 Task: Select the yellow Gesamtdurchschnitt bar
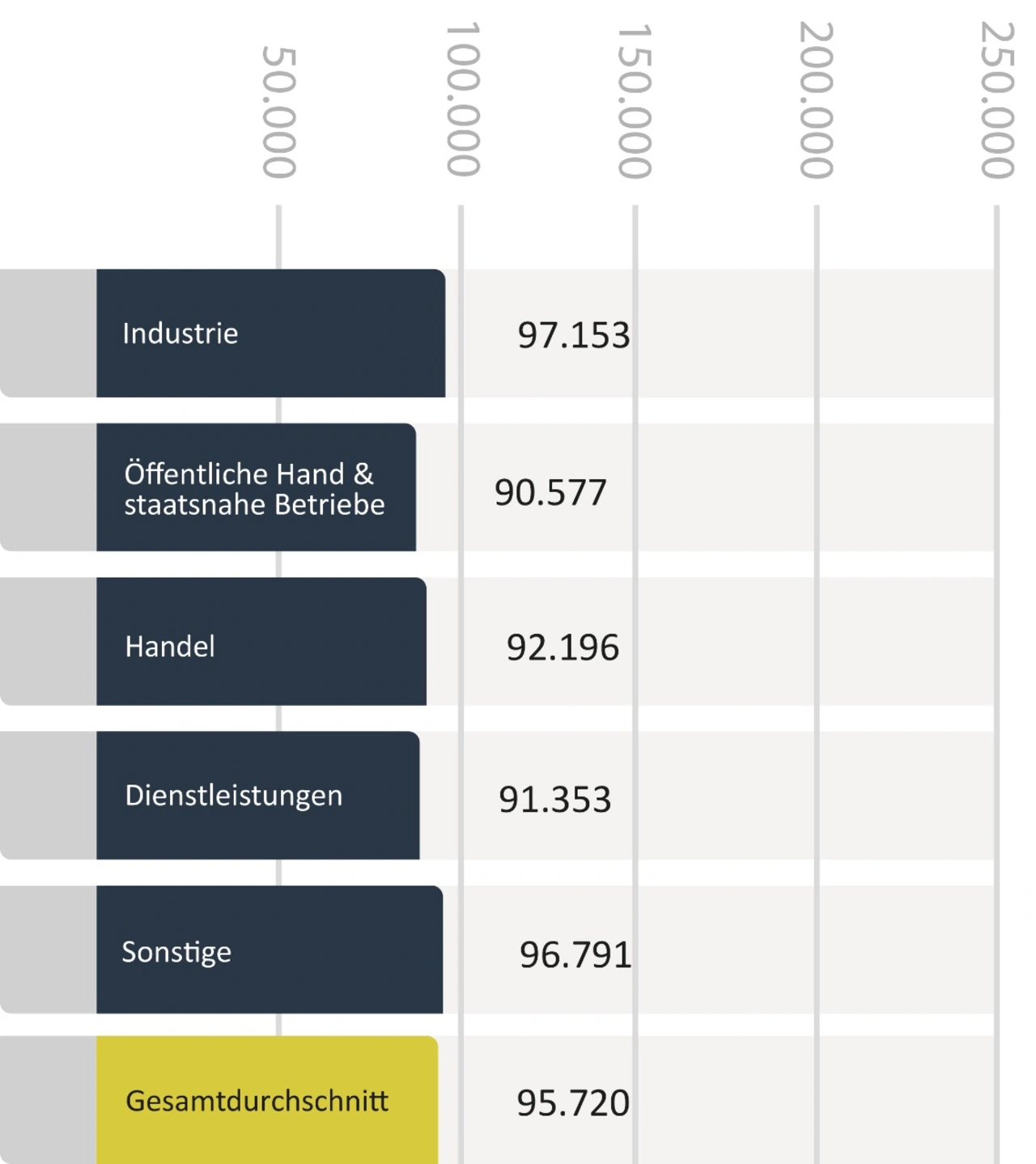(267, 1100)
